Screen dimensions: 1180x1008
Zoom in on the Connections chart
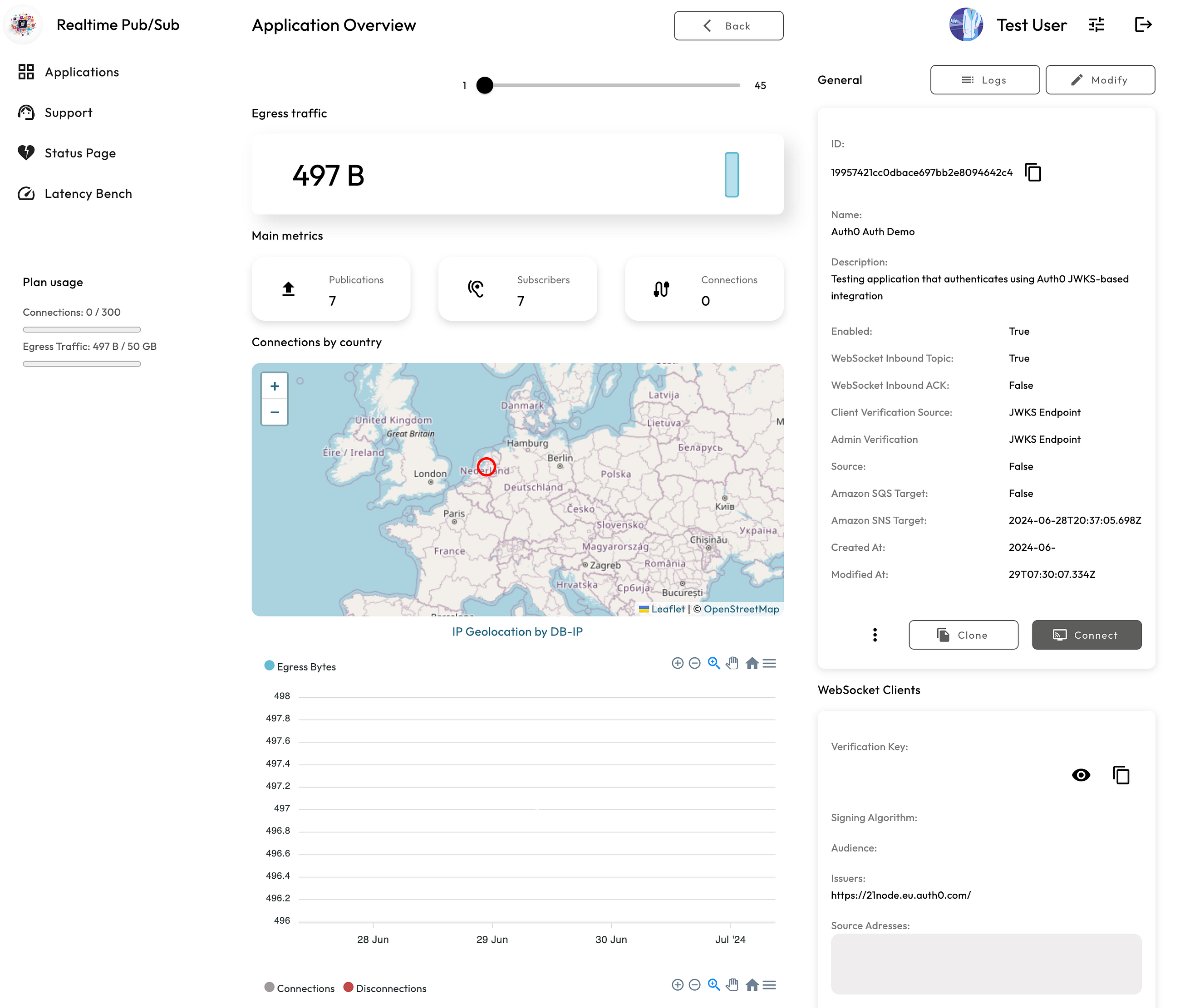tap(677, 985)
